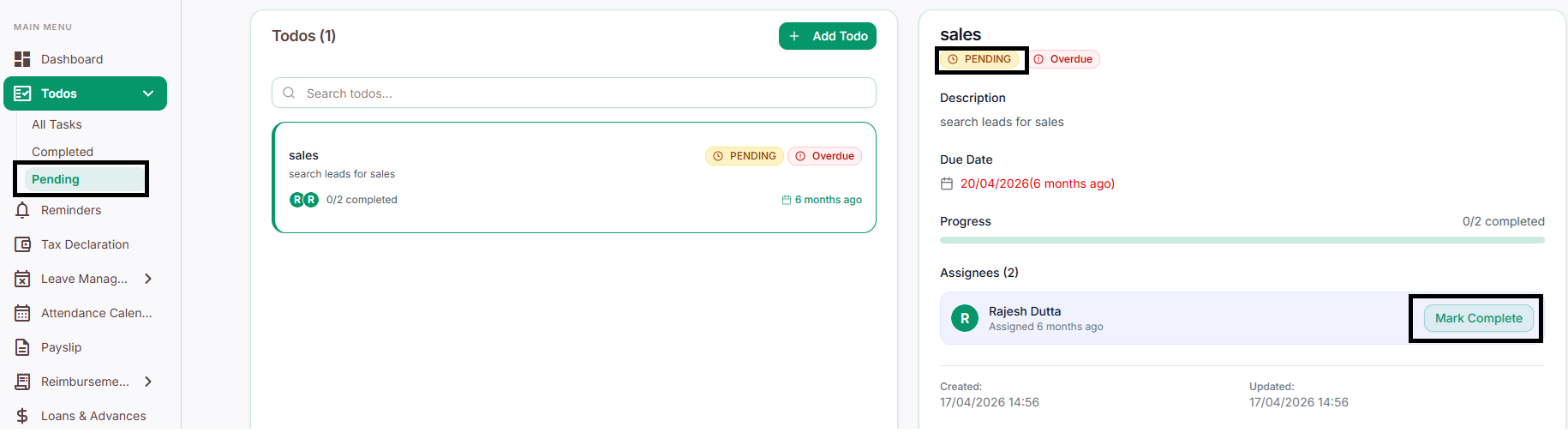Go to Dashboard from main menu
1568x433 pixels.
(x=72, y=59)
